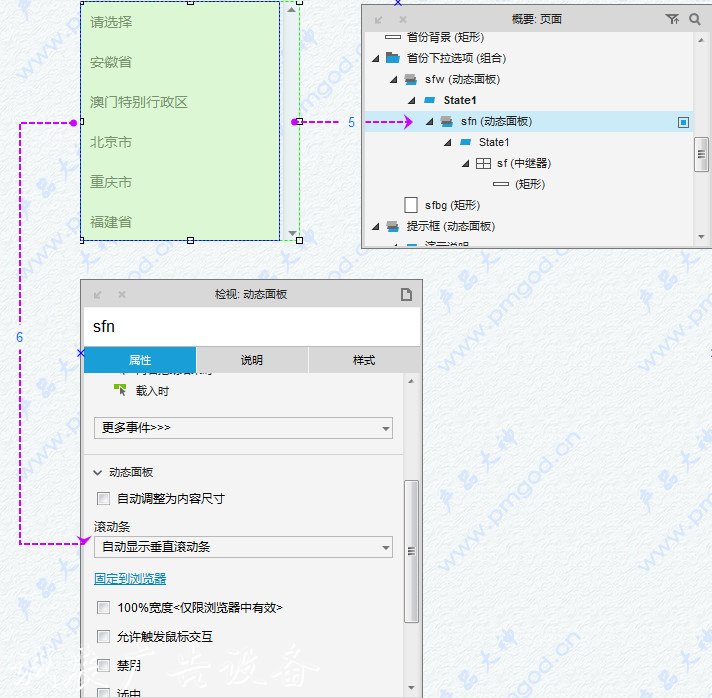
Task: Click the province list scroll down arrow
Action: tap(292, 233)
